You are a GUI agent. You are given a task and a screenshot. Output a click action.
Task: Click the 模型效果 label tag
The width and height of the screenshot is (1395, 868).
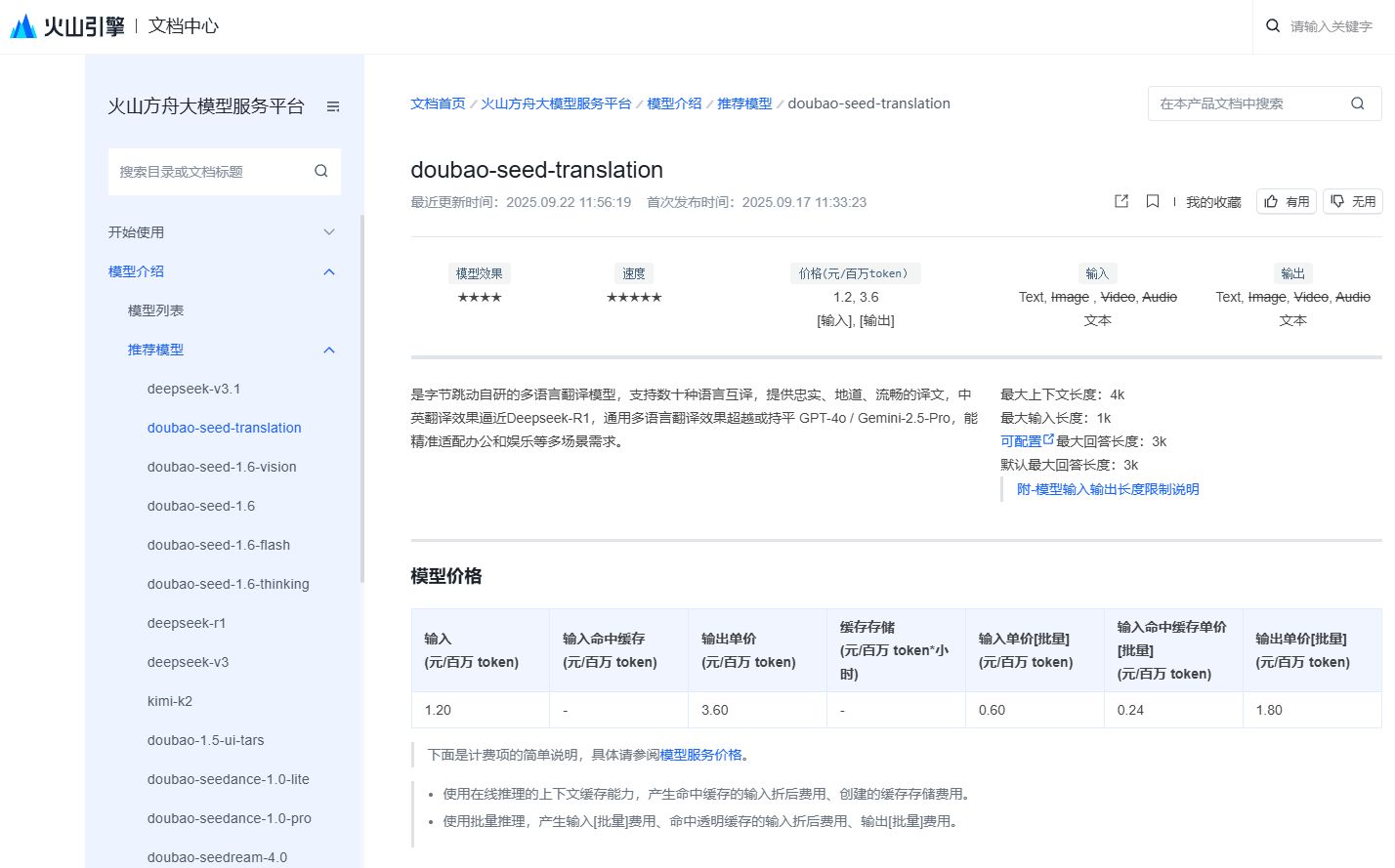[480, 273]
